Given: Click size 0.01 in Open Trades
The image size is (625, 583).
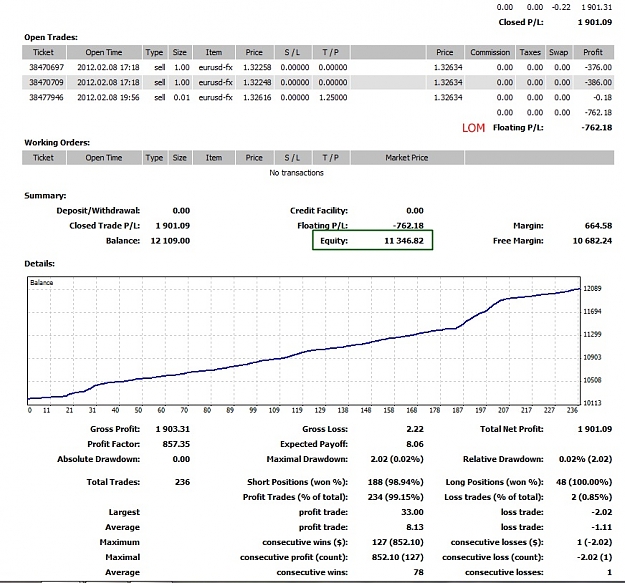Looking at the screenshot, I should click(181, 98).
